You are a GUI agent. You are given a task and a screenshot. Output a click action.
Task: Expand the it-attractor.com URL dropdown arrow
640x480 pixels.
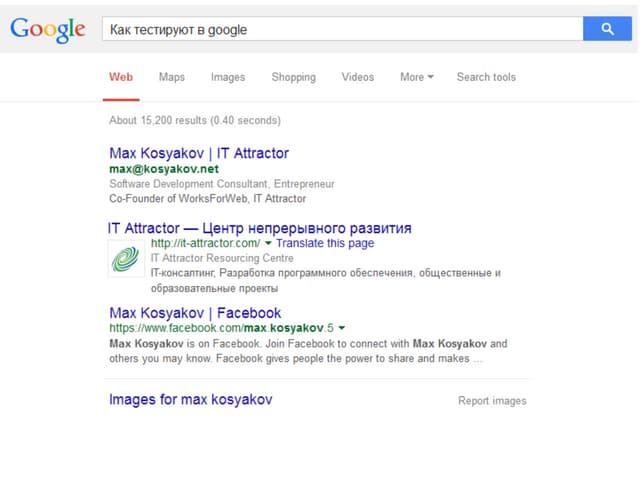click(268, 243)
